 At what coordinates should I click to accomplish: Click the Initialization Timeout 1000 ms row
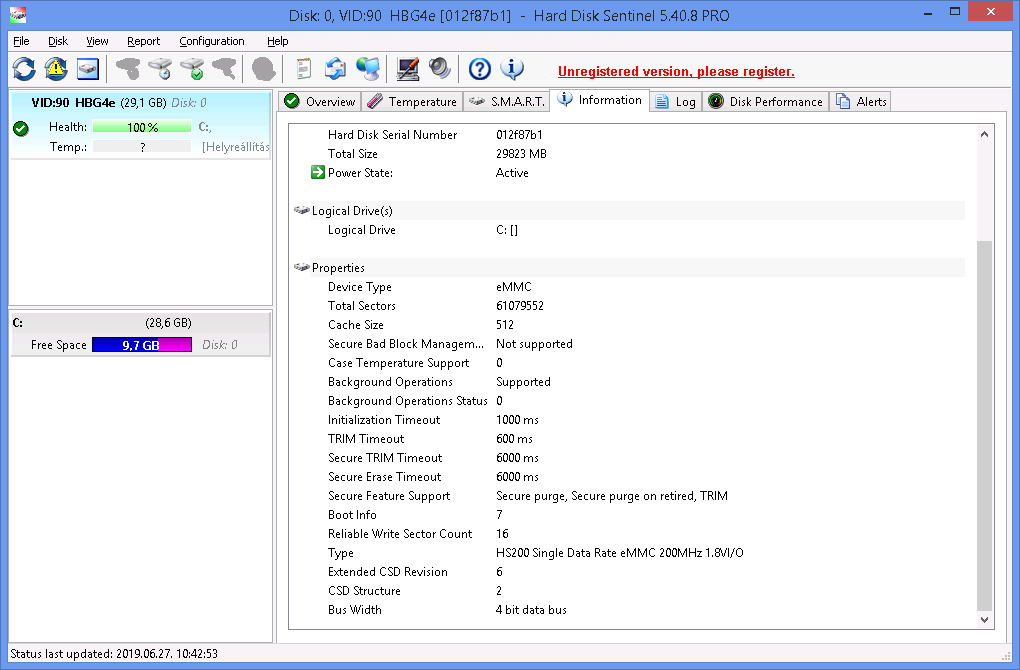click(628, 420)
